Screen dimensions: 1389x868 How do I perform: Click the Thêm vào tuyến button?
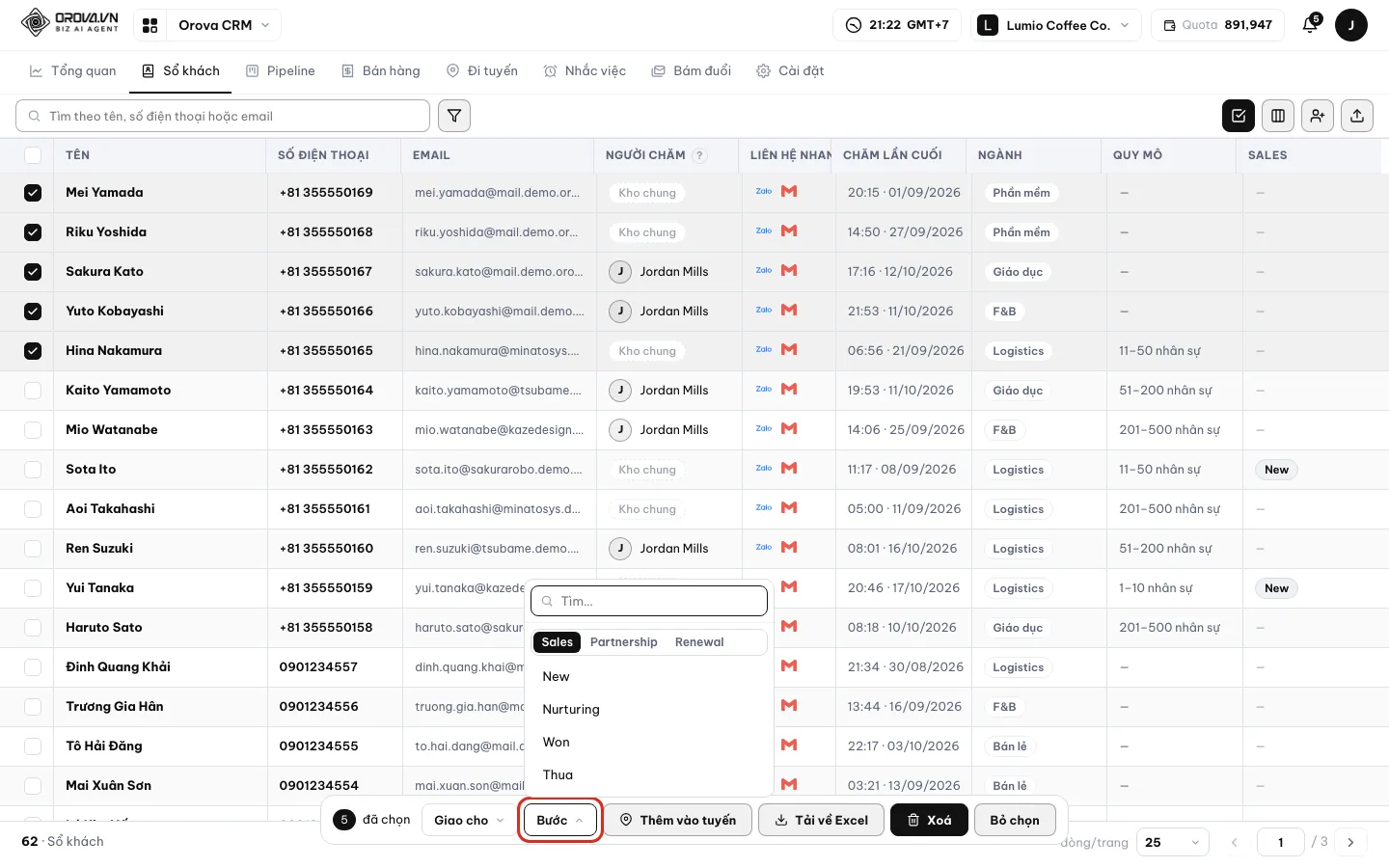click(x=678, y=820)
